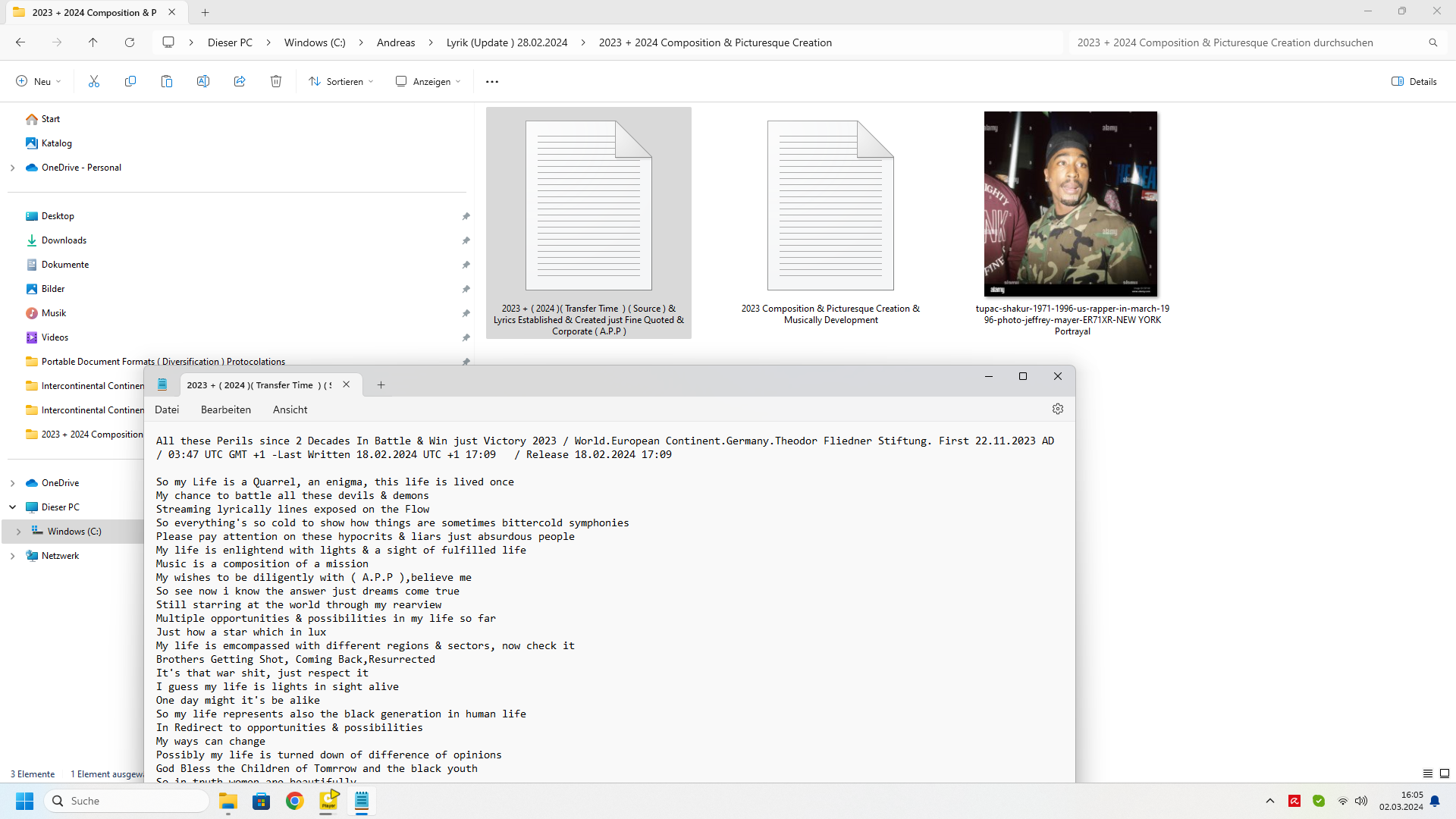1456x819 pixels.
Task: Open the Datei menu in Notepad
Action: coord(167,409)
